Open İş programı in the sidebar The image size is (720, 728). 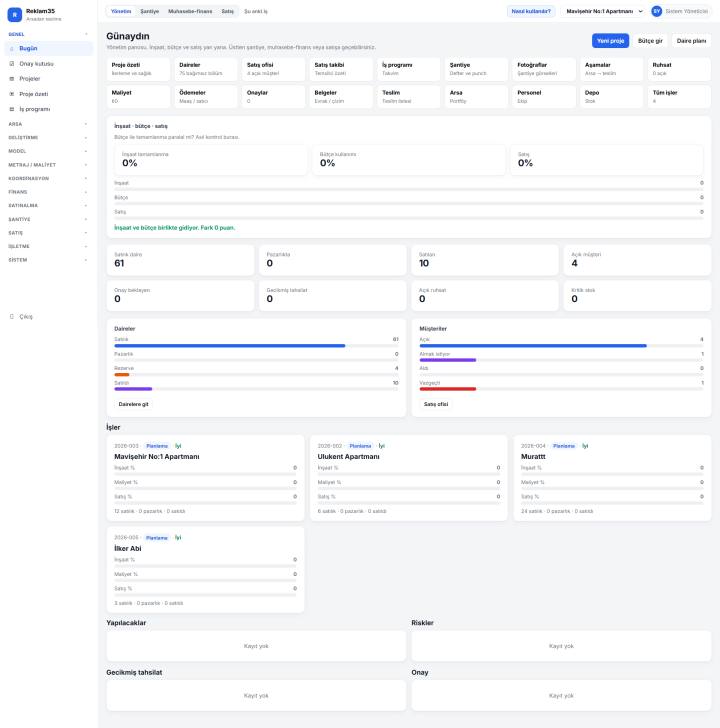coord(49,109)
